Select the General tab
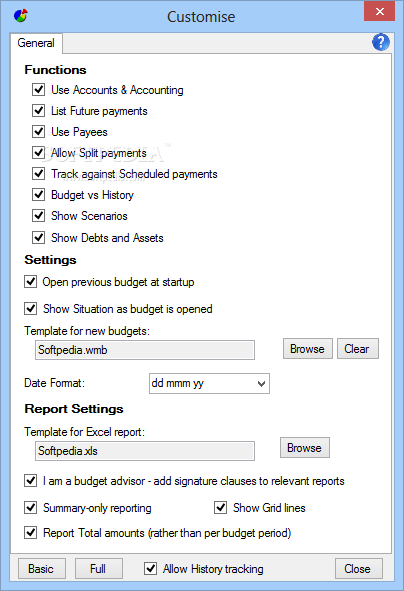 click(36, 43)
